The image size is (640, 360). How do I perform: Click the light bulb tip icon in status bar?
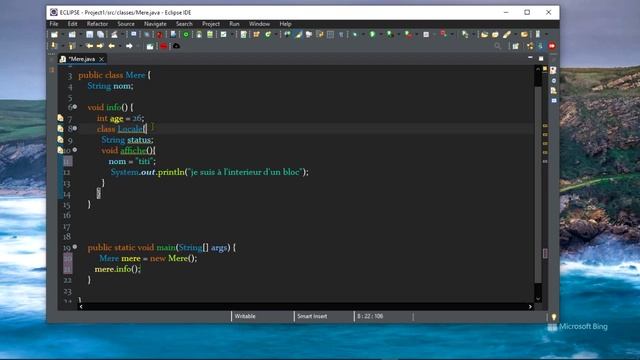coord(553,317)
